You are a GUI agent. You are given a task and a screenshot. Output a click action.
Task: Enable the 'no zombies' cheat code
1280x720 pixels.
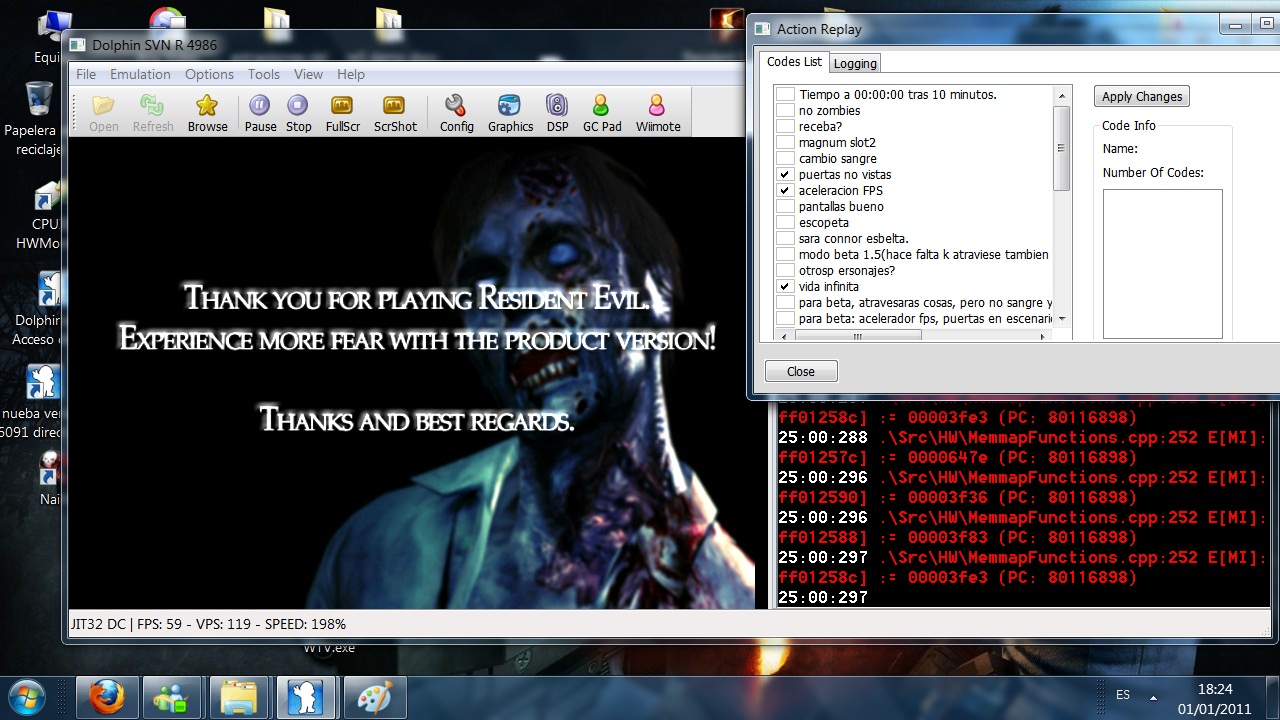786,111
